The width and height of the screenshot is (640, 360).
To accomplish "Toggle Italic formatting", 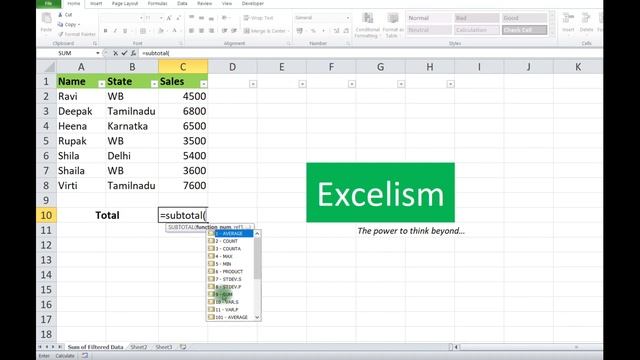I will point(115,31).
